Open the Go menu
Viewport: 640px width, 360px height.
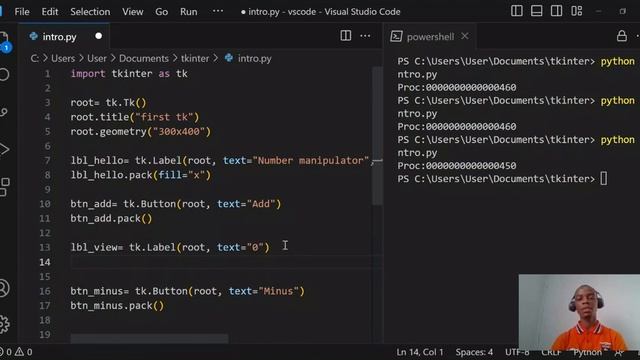click(x=162, y=12)
